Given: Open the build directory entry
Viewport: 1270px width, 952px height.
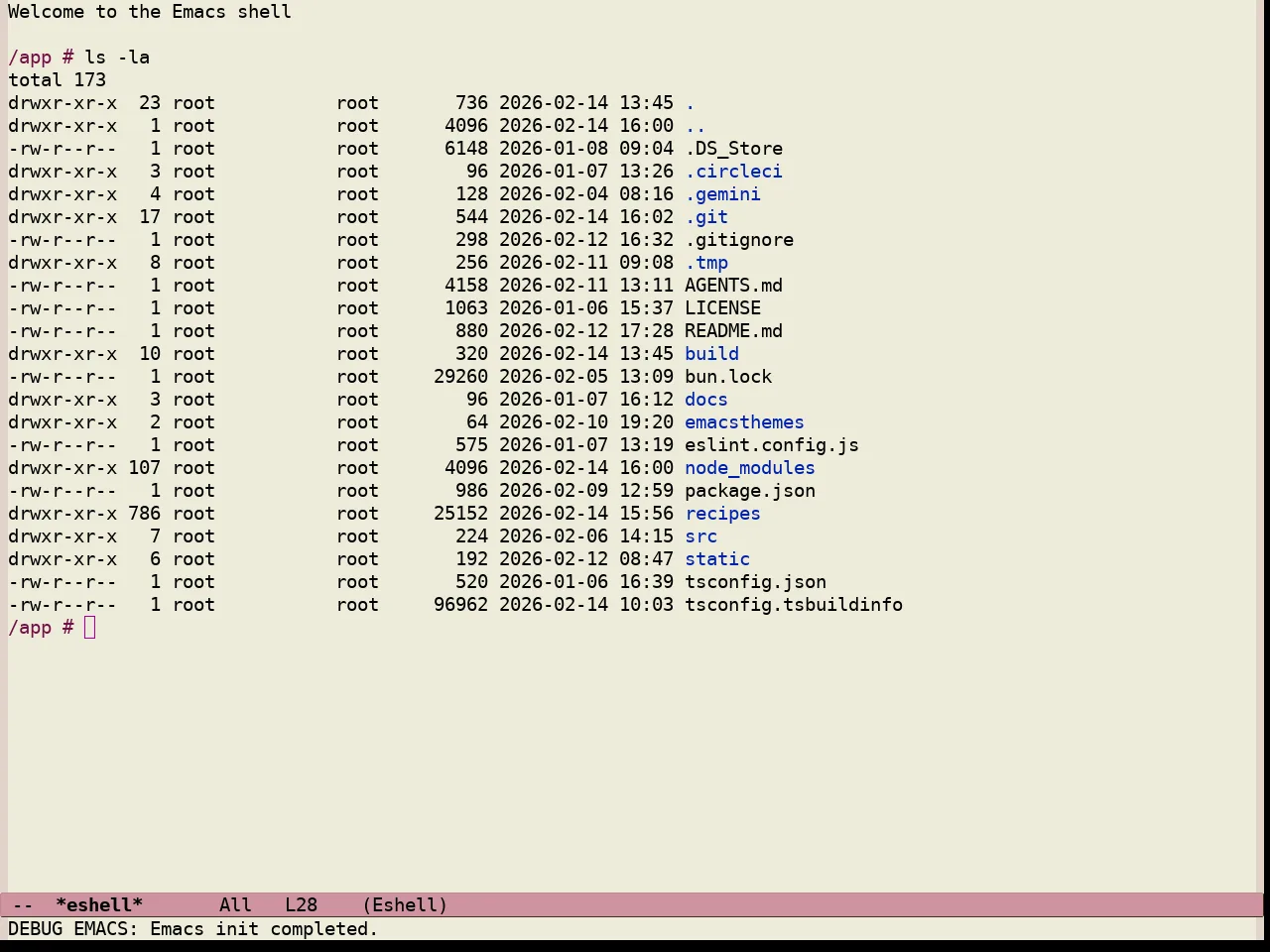Looking at the screenshot, I should point(711,354).
